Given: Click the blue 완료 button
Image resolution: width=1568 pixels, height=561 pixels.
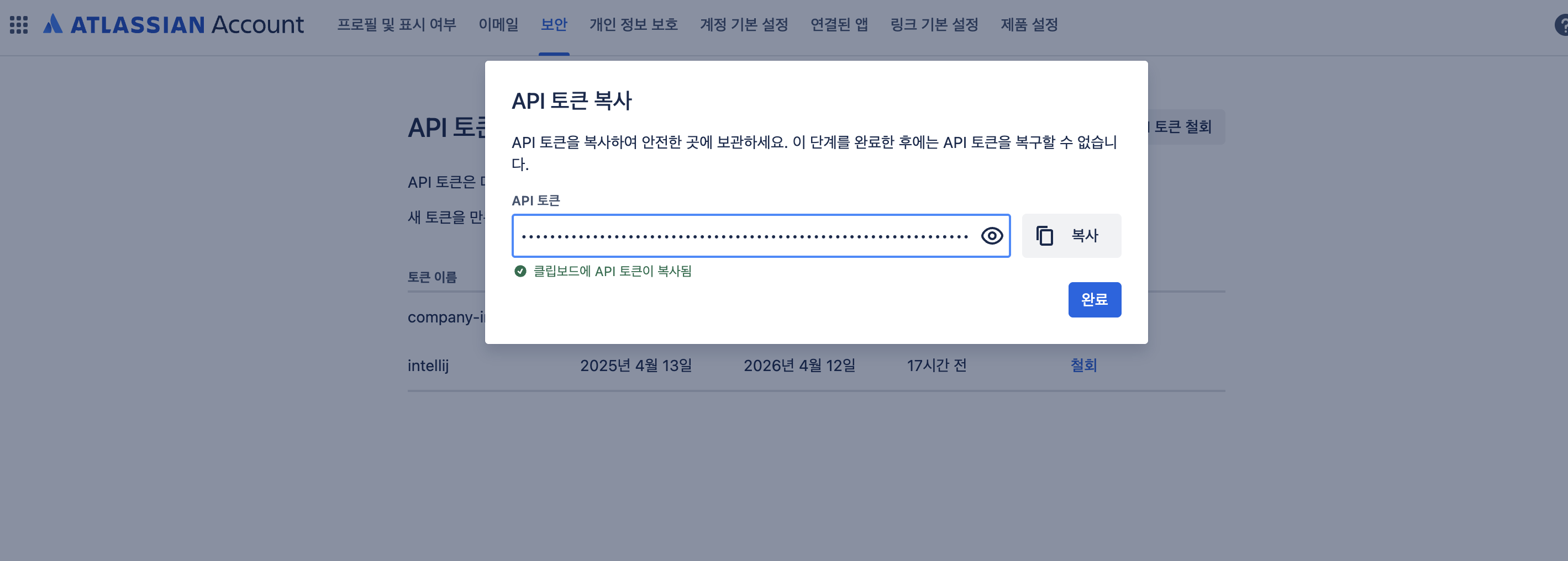Looking at the screenshot, I should click(1094, 299).
